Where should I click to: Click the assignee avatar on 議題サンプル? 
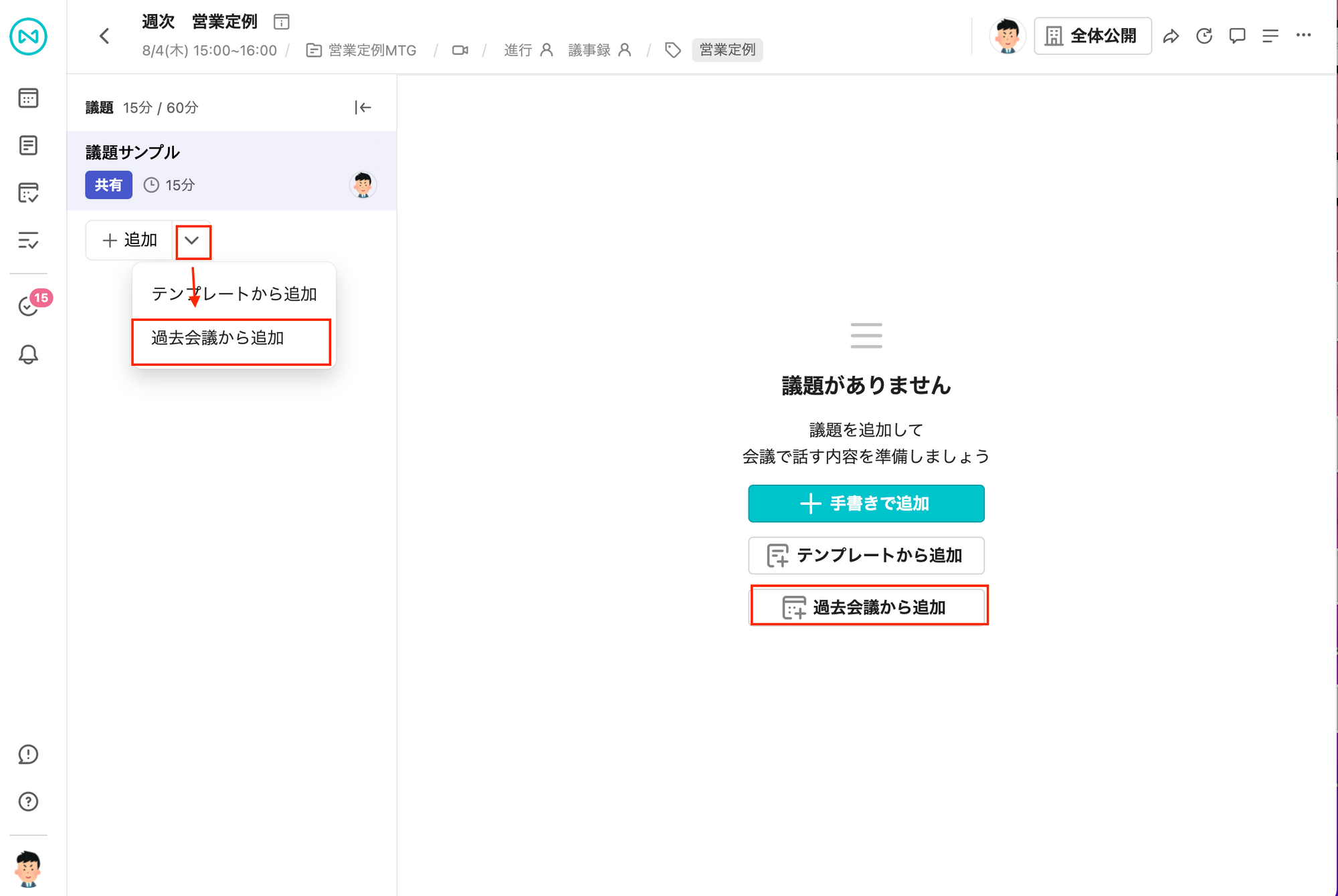[x=363, y=185]
